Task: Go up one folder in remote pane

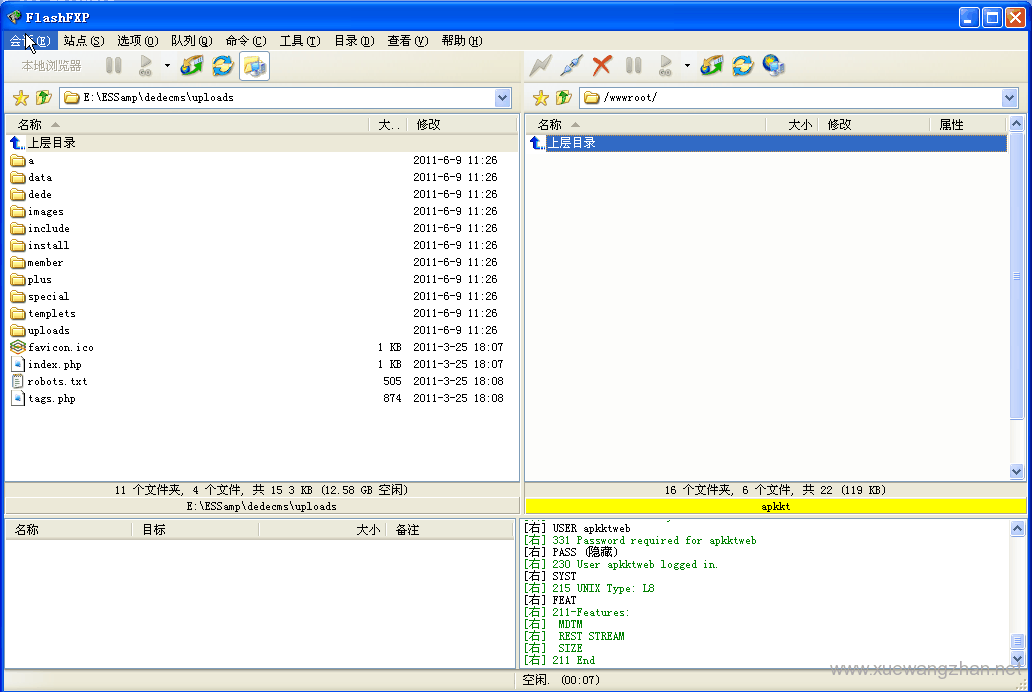Action: pyautogui.click(x=563, y=98)
